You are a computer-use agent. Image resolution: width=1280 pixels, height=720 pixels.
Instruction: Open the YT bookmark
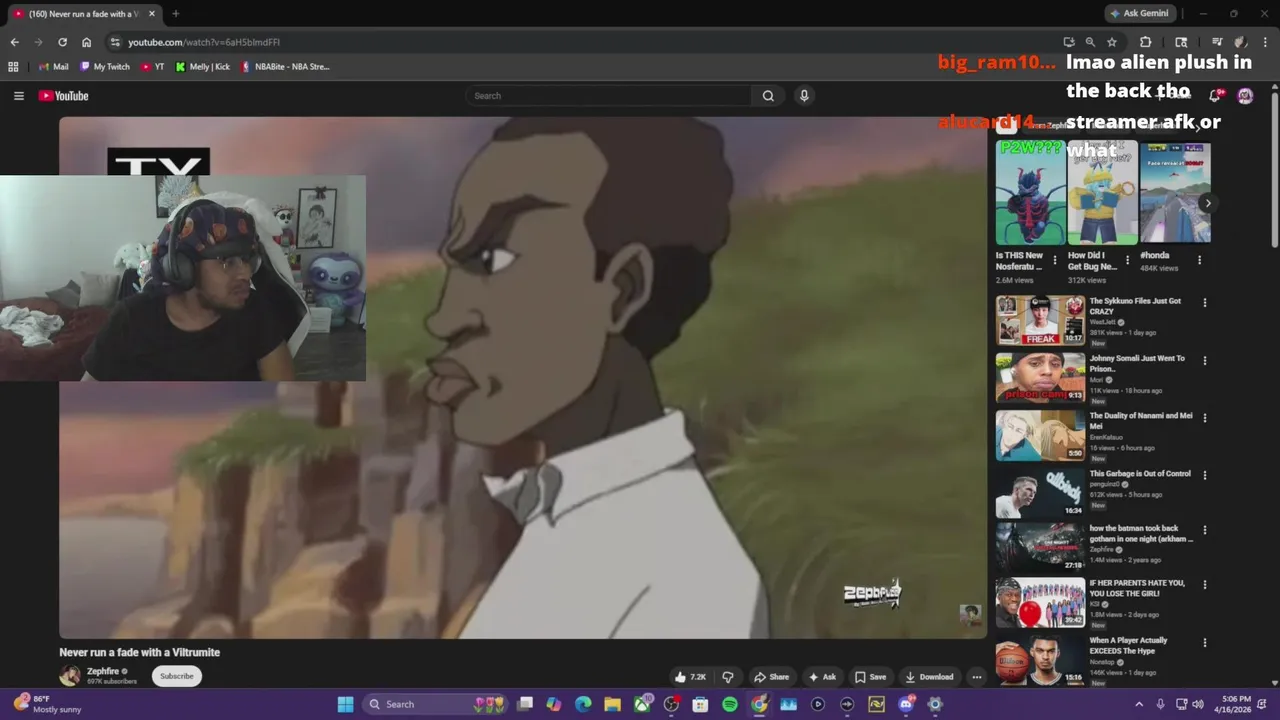click(153, 67)
